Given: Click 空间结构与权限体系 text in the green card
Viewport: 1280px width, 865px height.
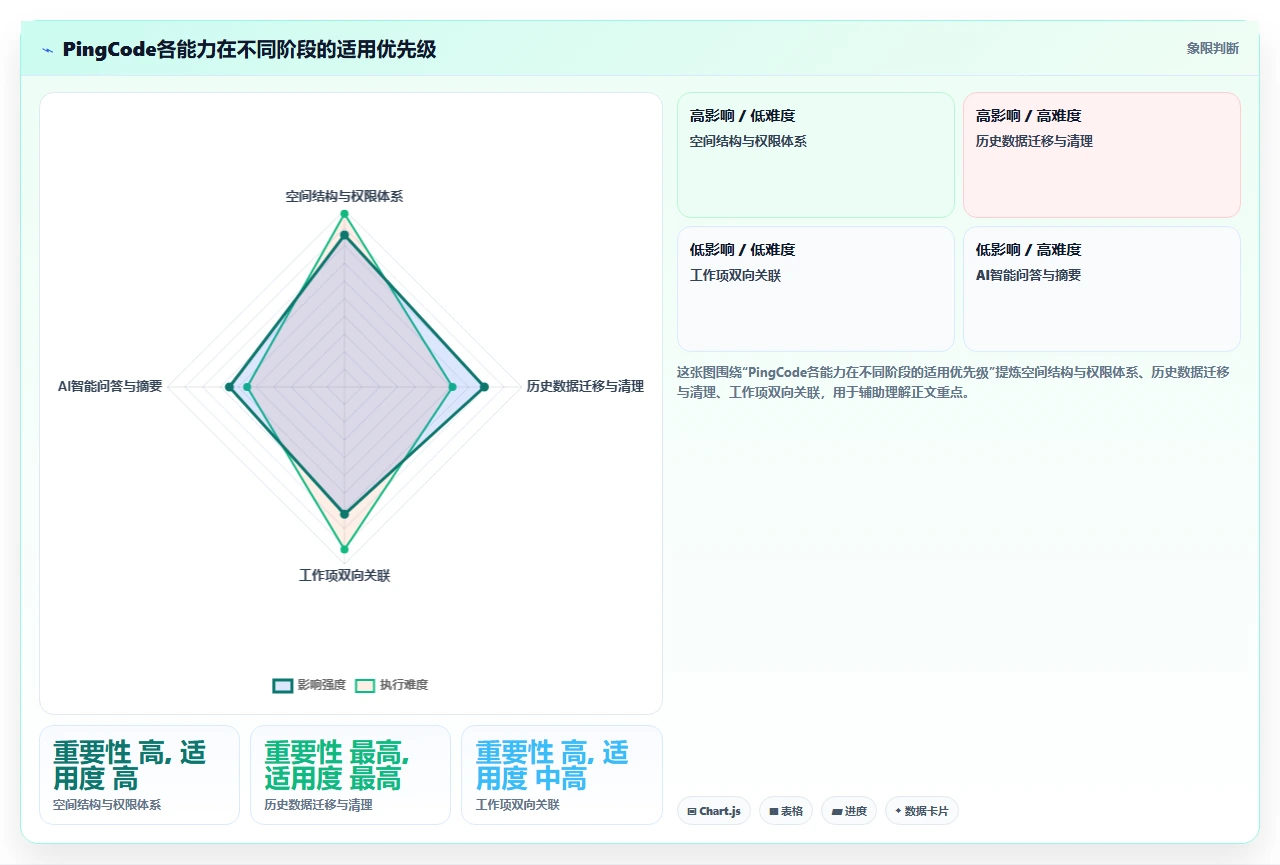Looking at the screenshot, I should click(x=748, y=142).
